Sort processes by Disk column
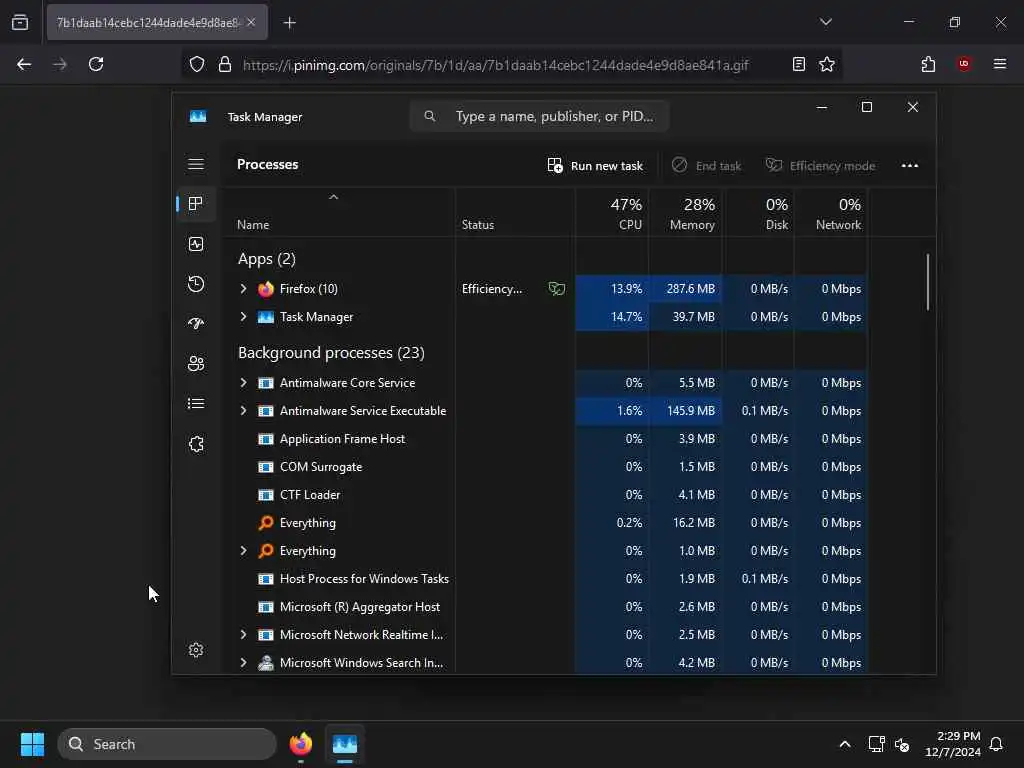The width and height of the screenshot is (1024, 768). (759, 214)
